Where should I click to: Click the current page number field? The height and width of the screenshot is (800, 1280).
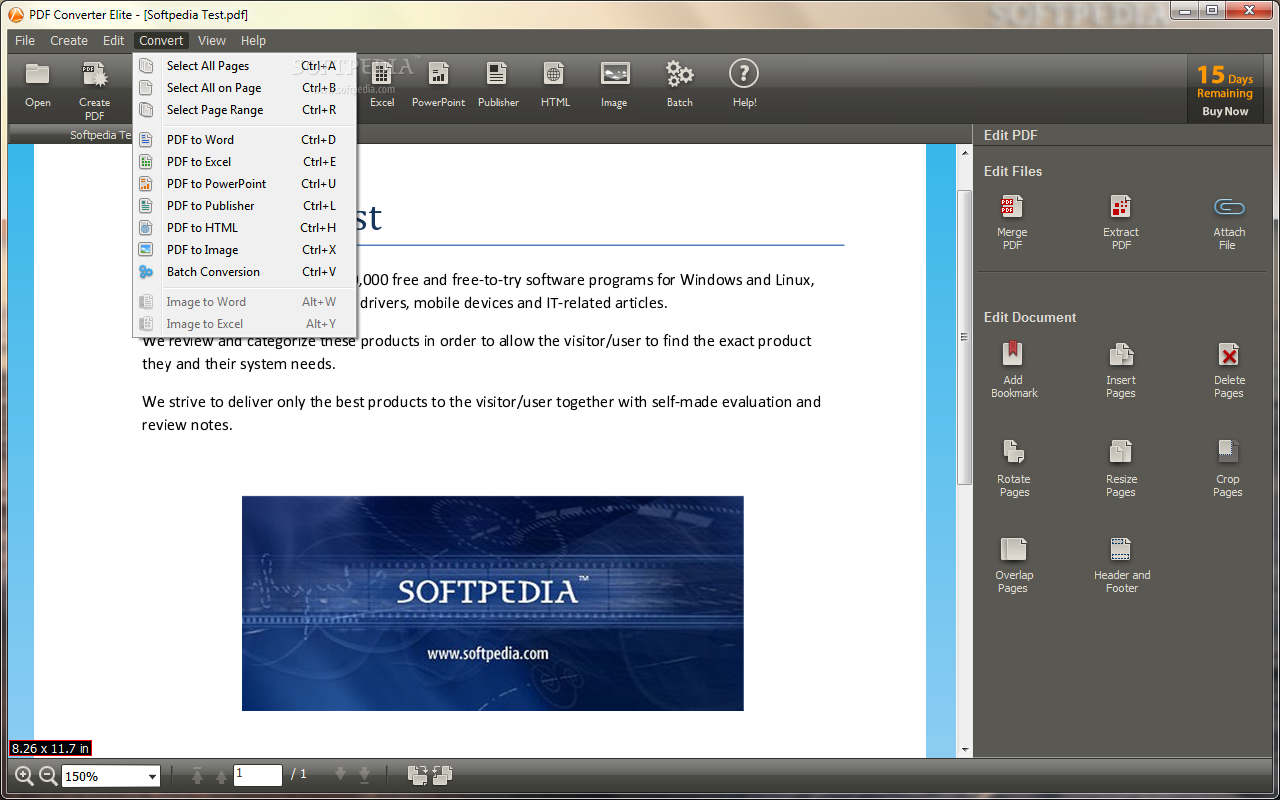[258, 775]
